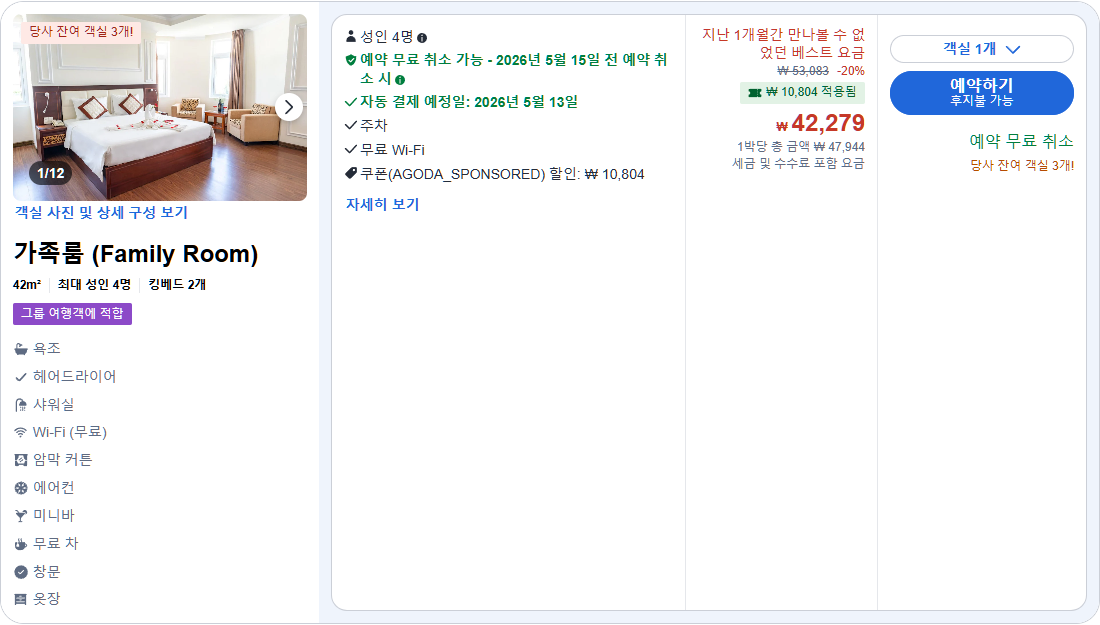This screenshot has height=625, width=1100.
Task: Click 객실 사진 및 상세 구성 보기 link
Action: tap(102, 212)
